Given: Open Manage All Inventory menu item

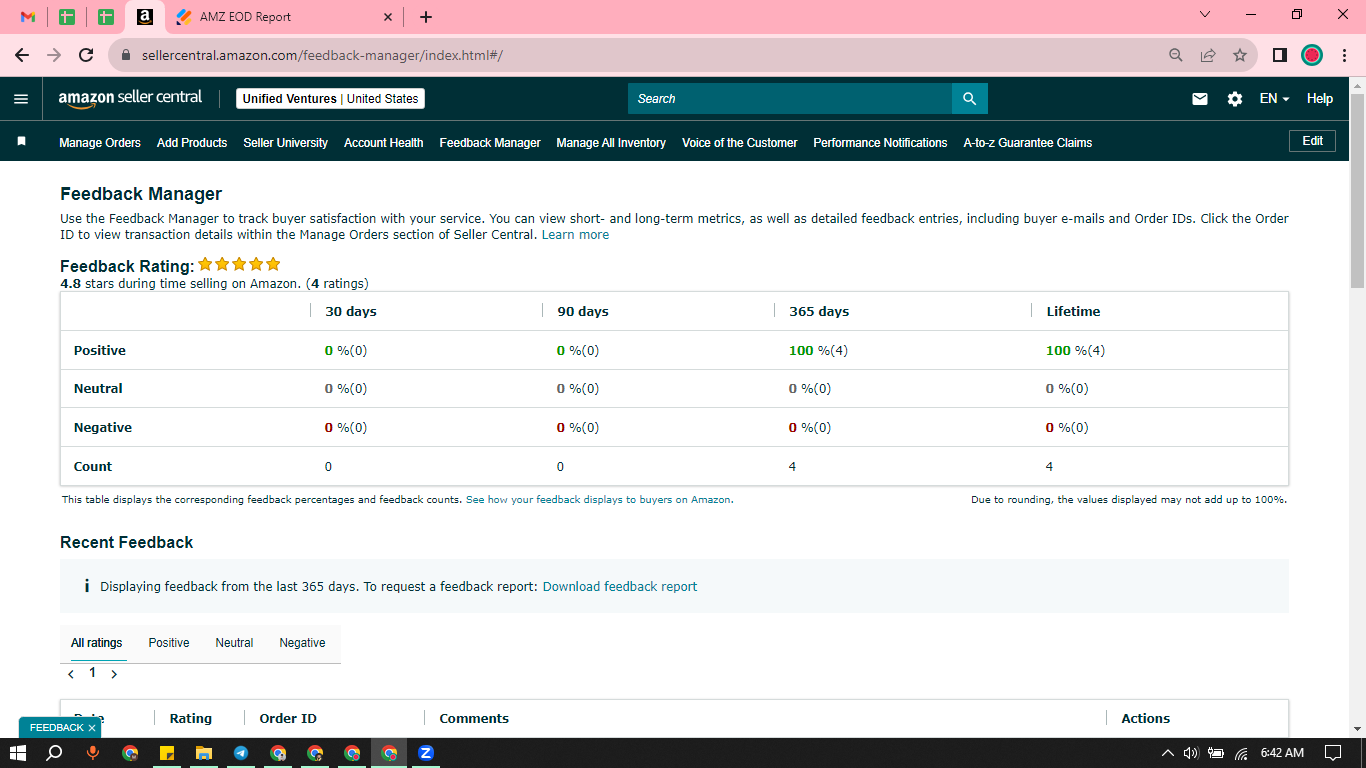Looking at the screenshot, I should click(611, 143).
